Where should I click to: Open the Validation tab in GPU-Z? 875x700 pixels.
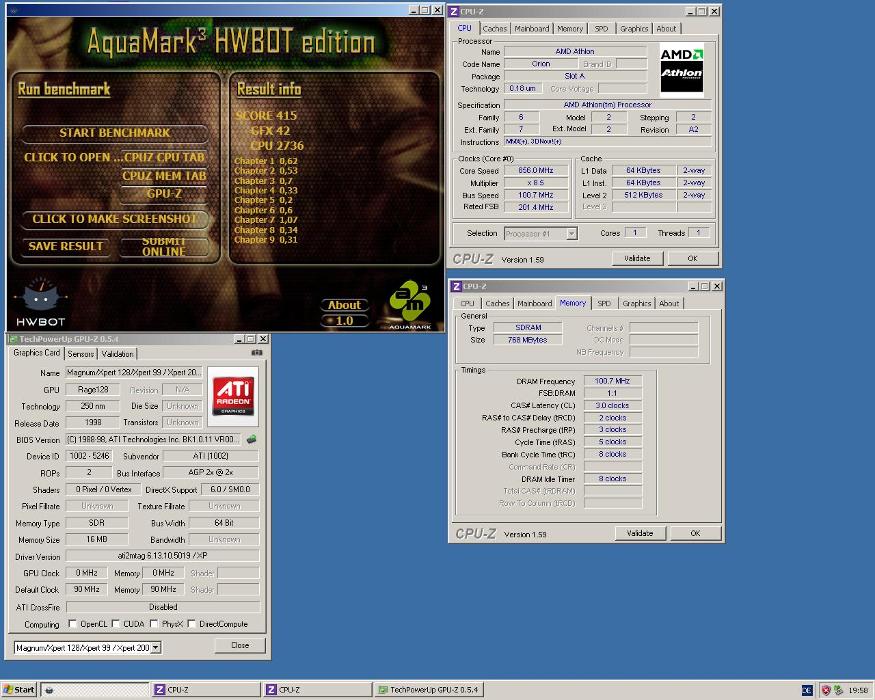(x=117, y=354)
